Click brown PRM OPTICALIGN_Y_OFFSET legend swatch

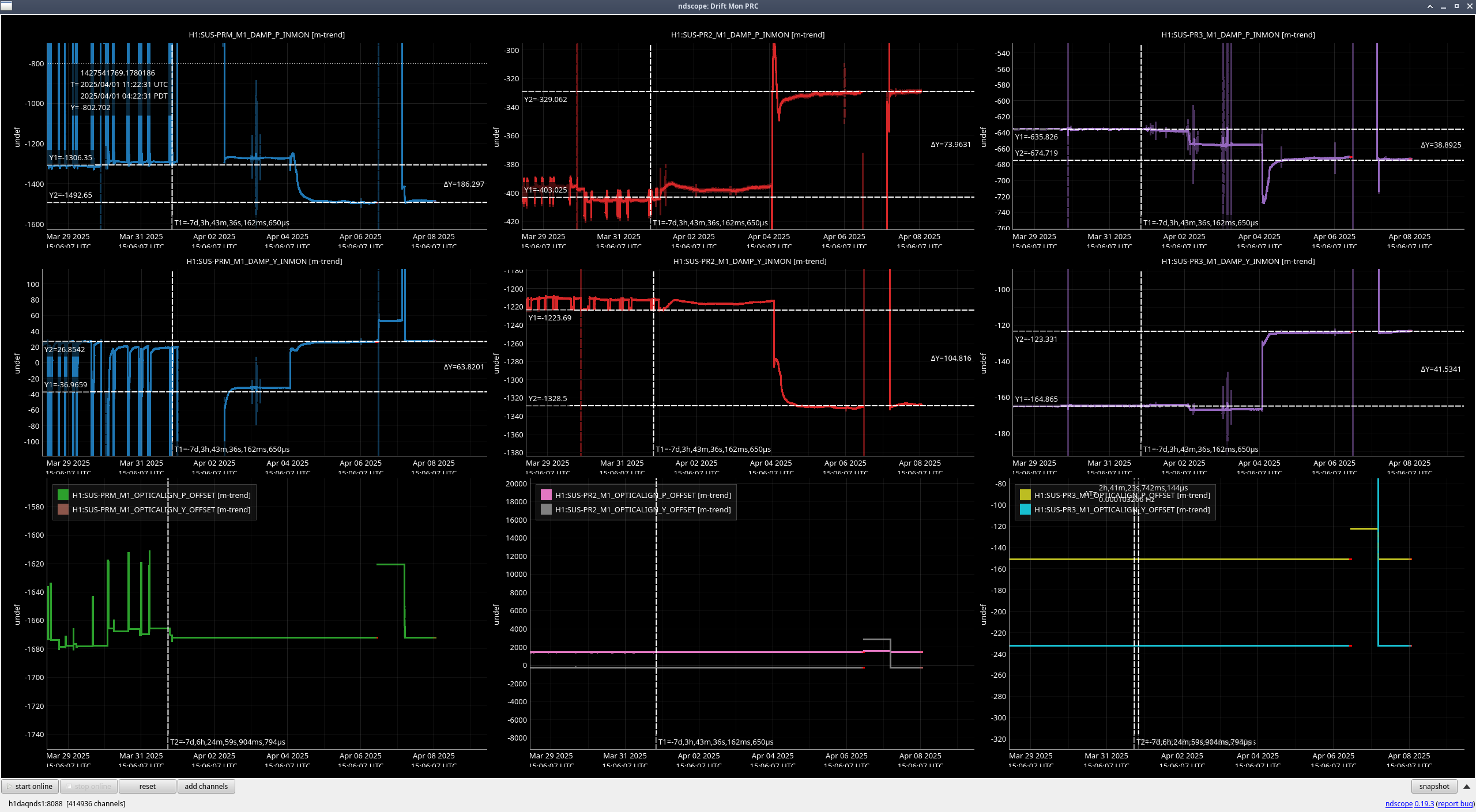pyautogui.click(x=63, y=509)
